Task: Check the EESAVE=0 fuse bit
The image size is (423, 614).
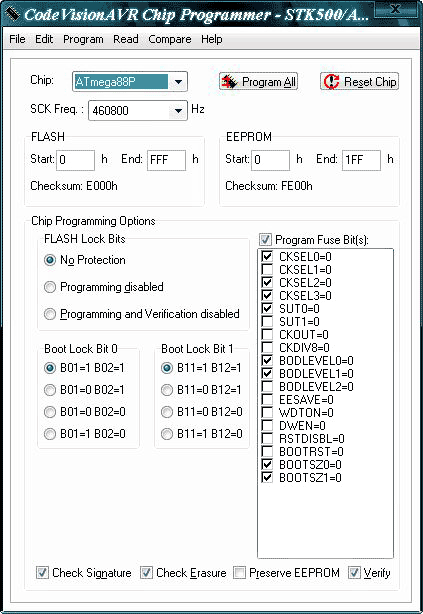Action: [x=267, y=399]
